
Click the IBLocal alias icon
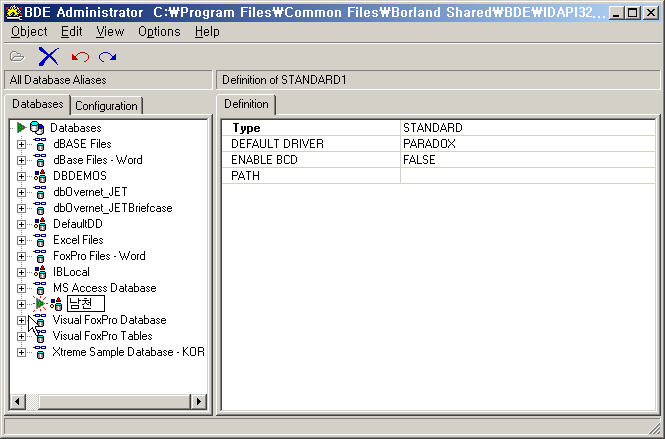pos(39,272)
